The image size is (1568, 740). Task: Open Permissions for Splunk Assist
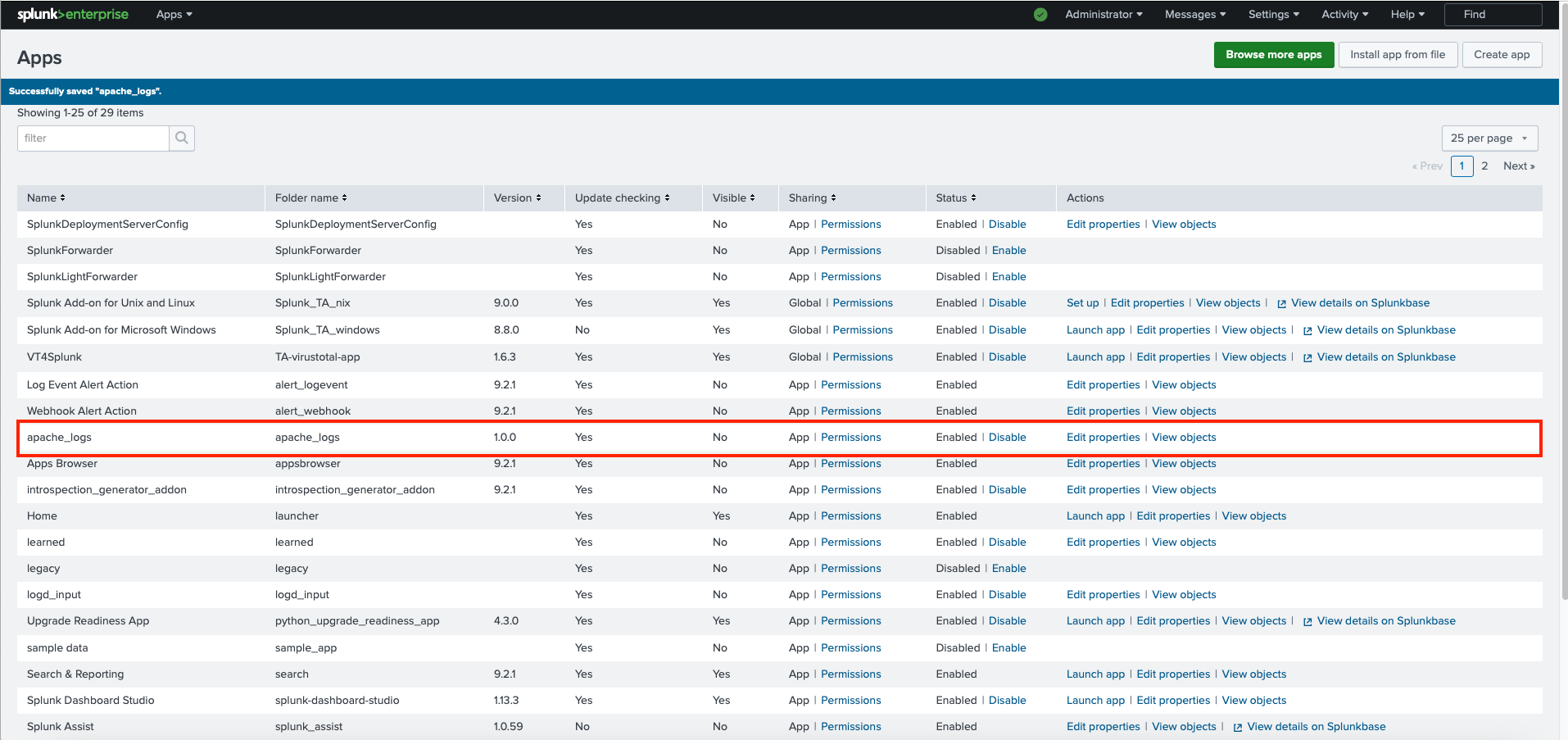[x=851, y=726]
